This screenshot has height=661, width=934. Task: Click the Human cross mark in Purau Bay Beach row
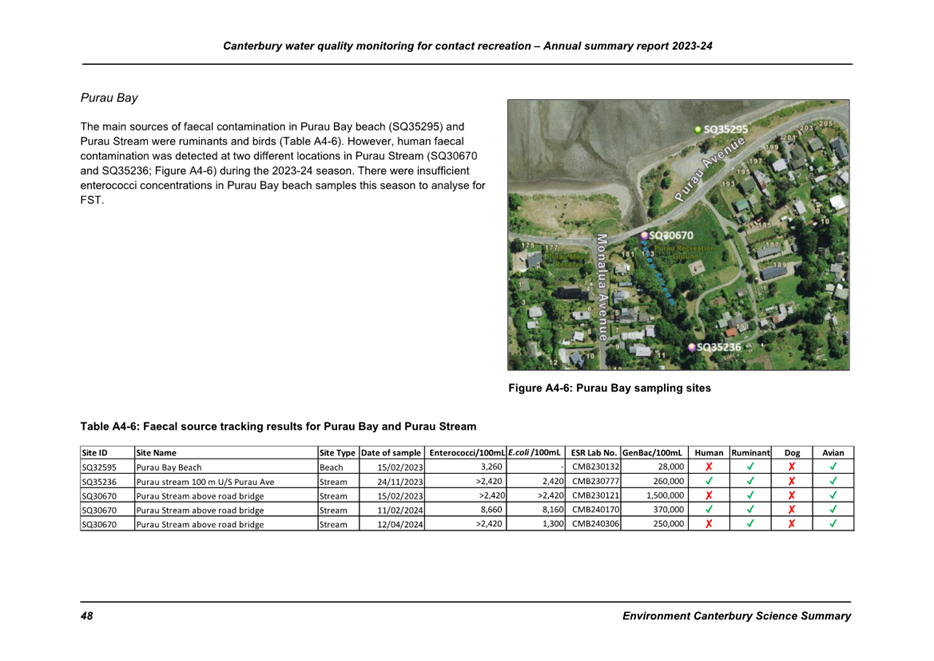pos(709,467)
